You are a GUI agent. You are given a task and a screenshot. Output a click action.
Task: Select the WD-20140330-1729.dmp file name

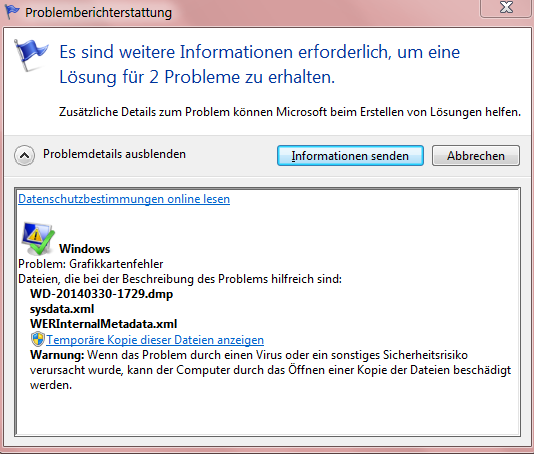pyautogui.click(x=101, y=294)
